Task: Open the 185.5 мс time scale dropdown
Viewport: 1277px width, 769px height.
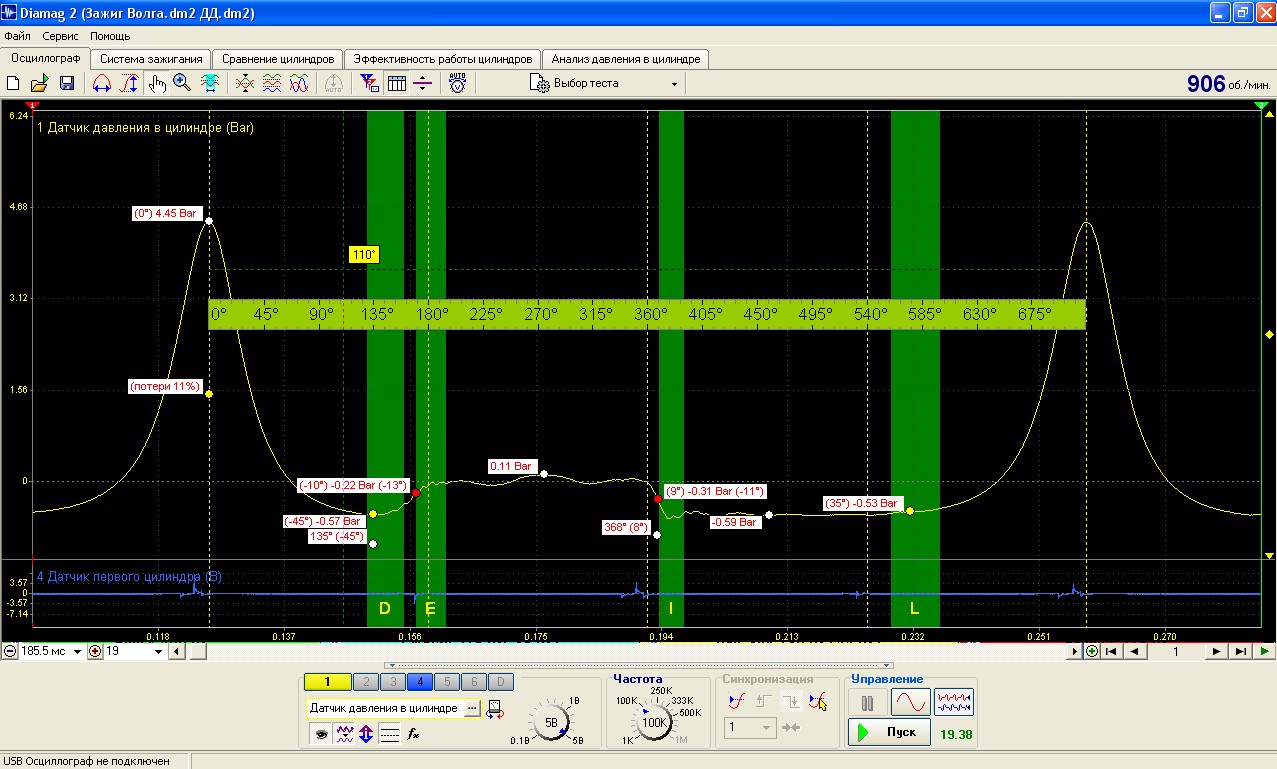Action: [78, 651]
